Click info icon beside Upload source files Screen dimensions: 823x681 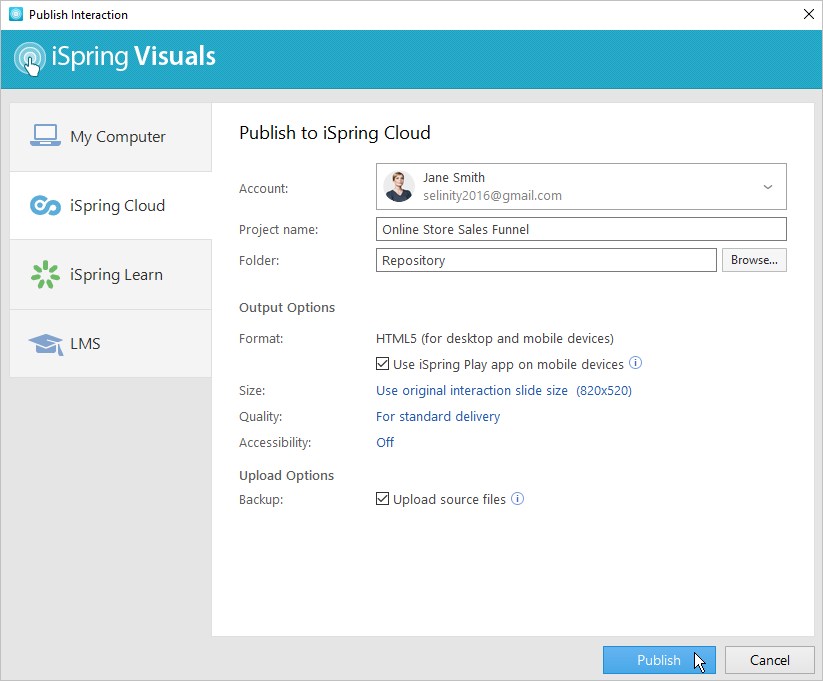tap(518, 498)
